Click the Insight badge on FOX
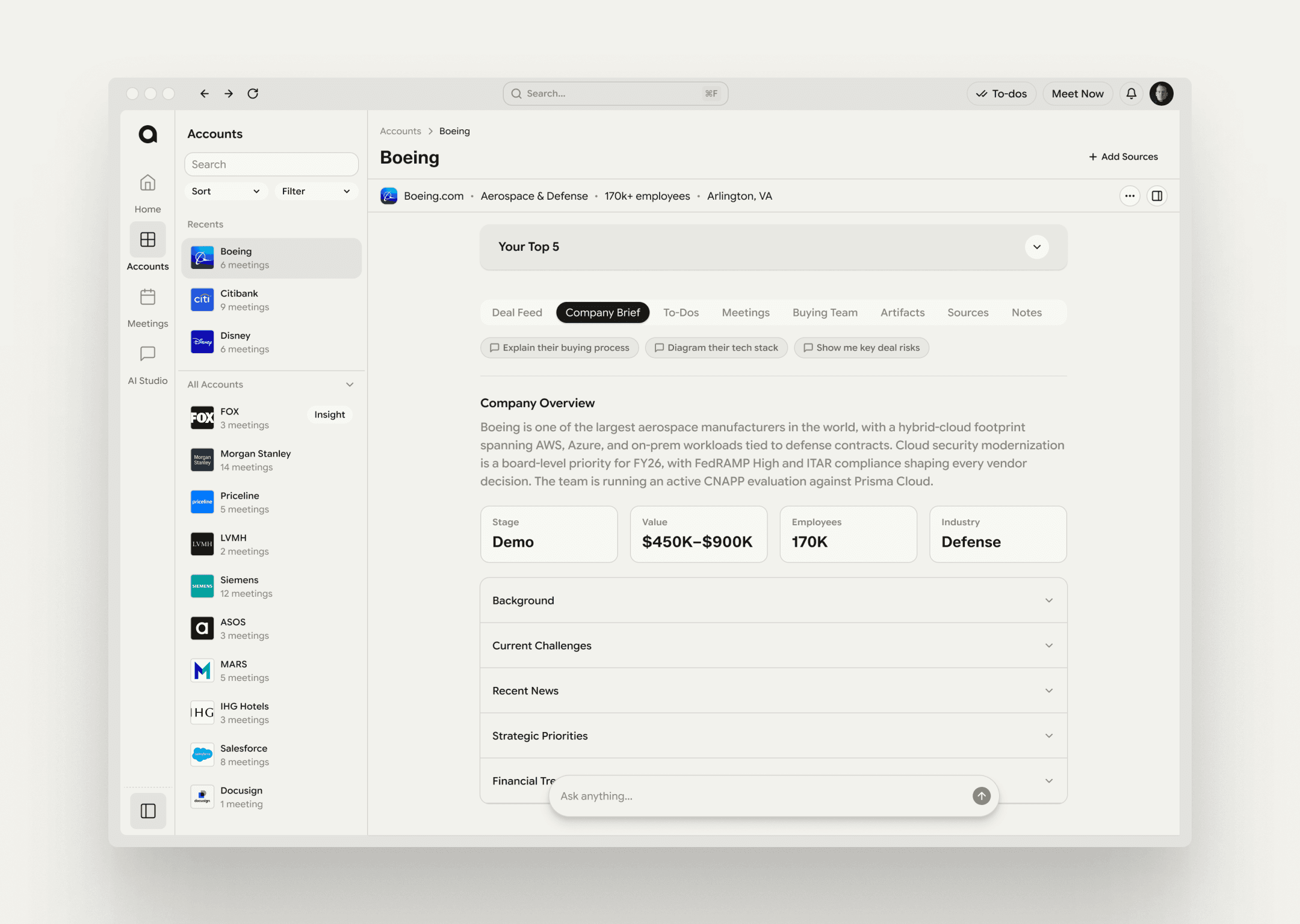 329,414
